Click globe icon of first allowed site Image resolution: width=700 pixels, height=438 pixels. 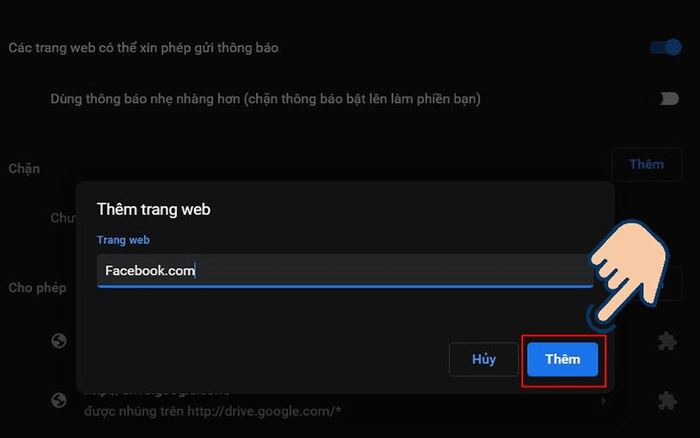[x=59, y=341]
